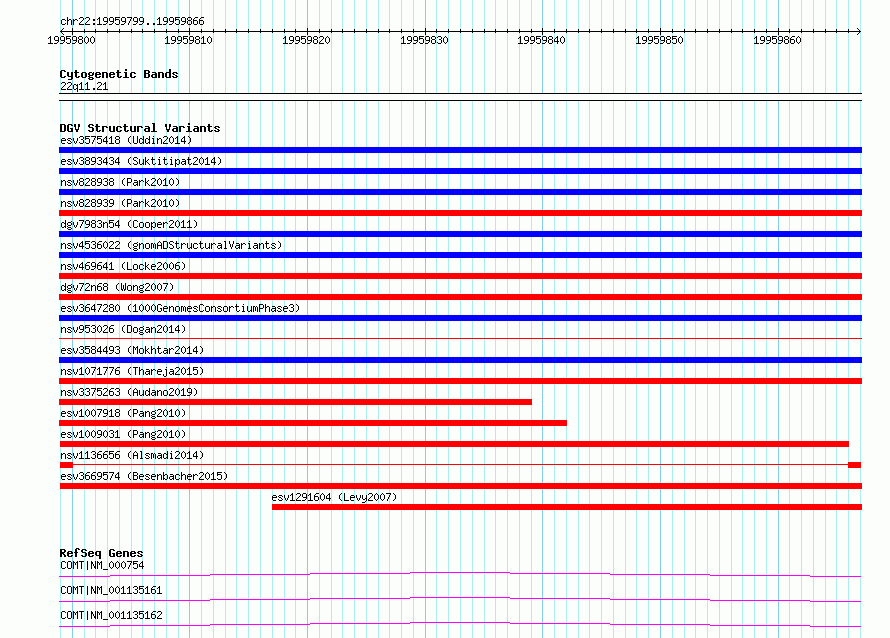
Task: Select nsv4536022 (gnomADStructuralVariants) label
Action: coord(171,245)
